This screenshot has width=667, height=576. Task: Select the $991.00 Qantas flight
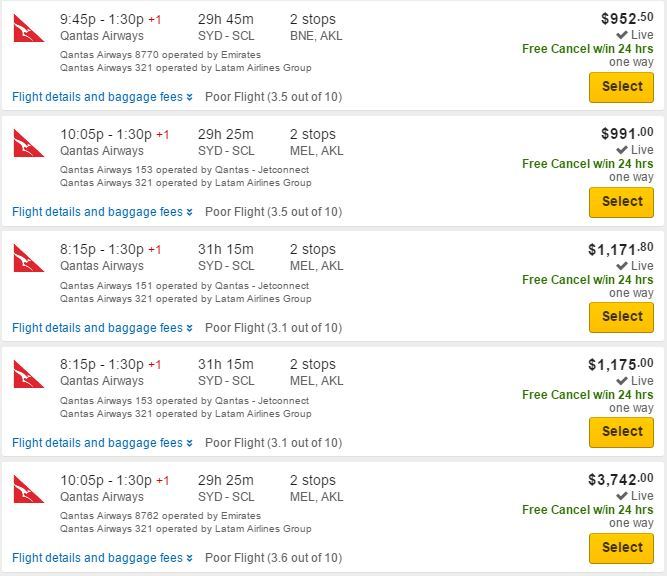point(621,202)
